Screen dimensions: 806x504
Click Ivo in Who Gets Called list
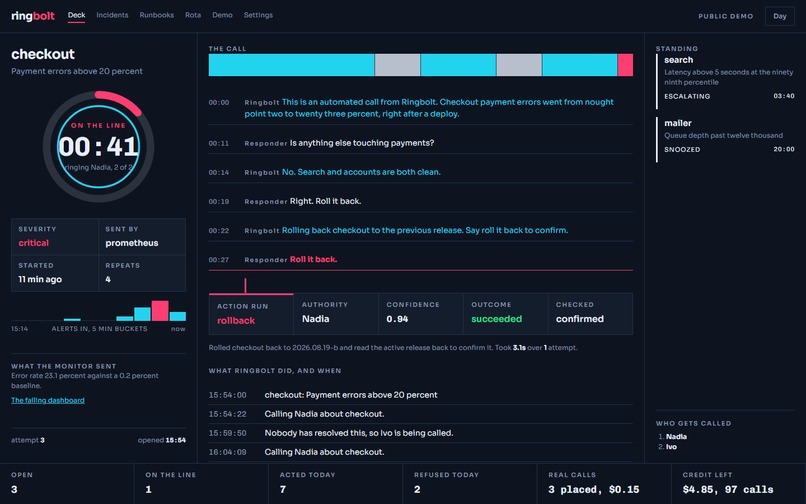pos(671,447)
